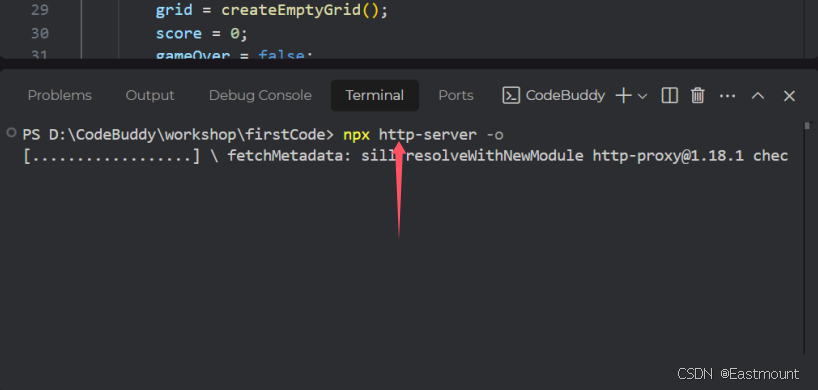Open the Debug Console tab
This screenshot has height=390, width=818.
point(260,95)
